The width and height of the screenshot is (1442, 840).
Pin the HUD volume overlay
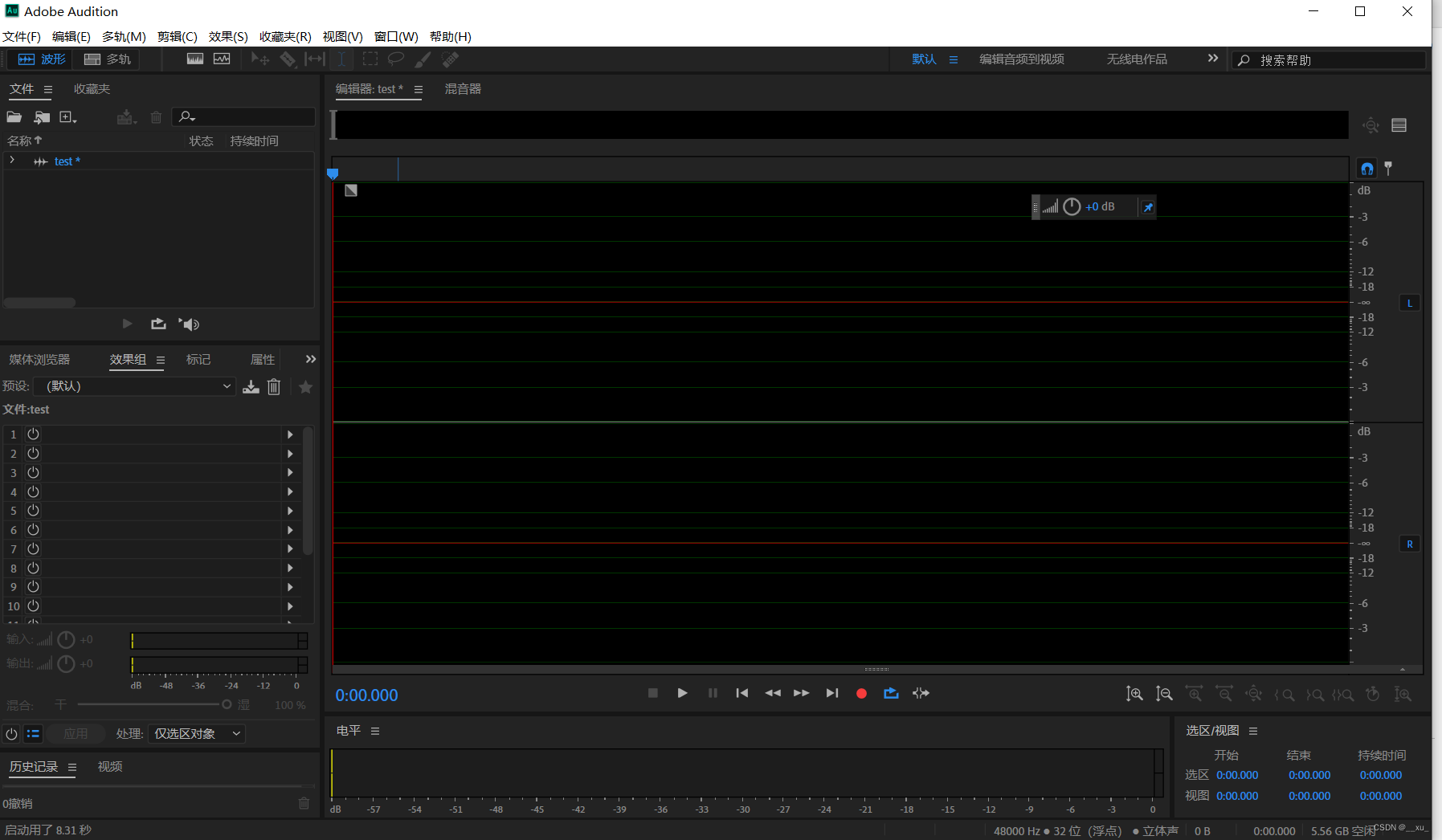pyautogui.click(x=1148, y=207)
